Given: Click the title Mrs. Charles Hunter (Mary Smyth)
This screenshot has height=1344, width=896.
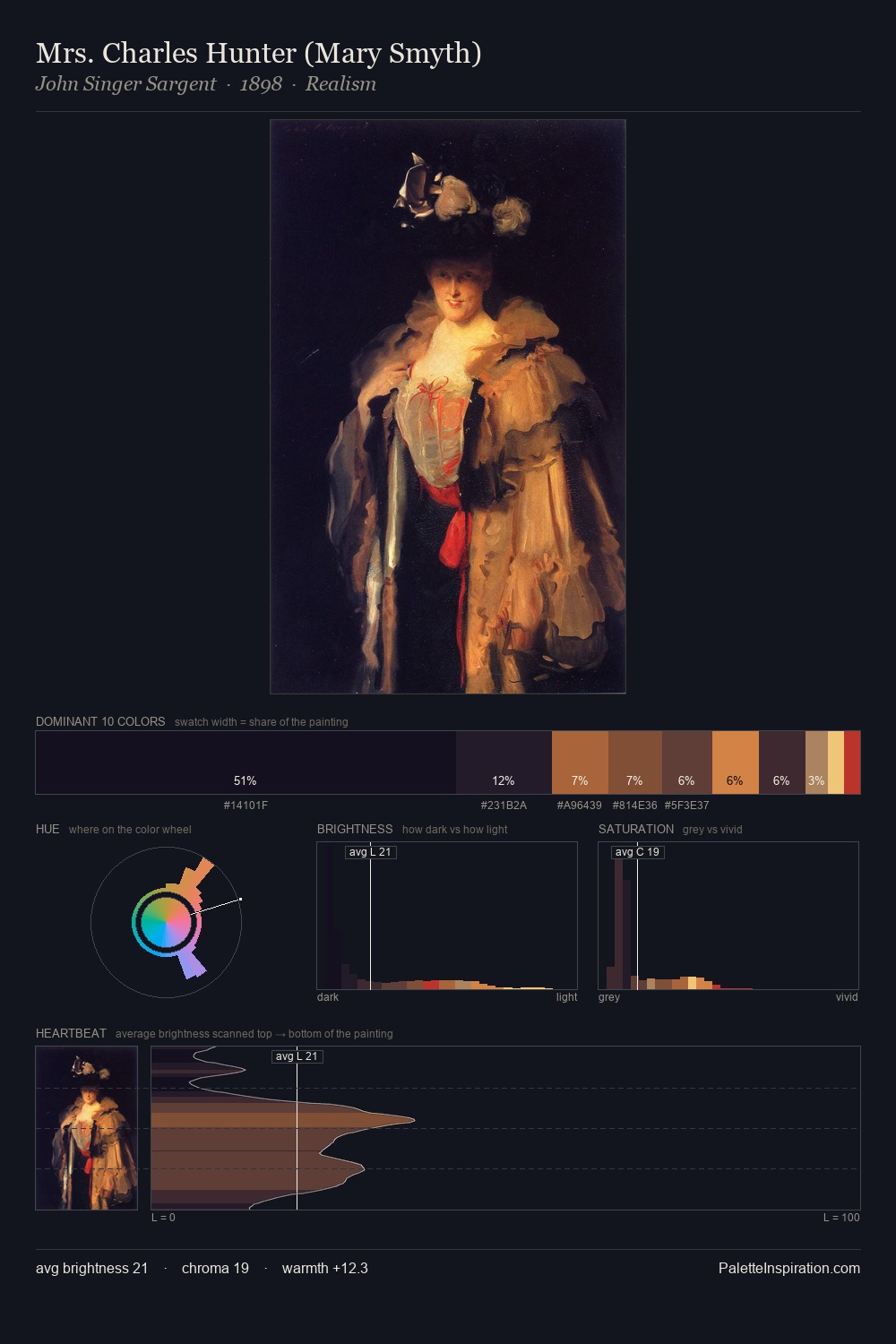Looking at the screenshot, I should 259,54.
